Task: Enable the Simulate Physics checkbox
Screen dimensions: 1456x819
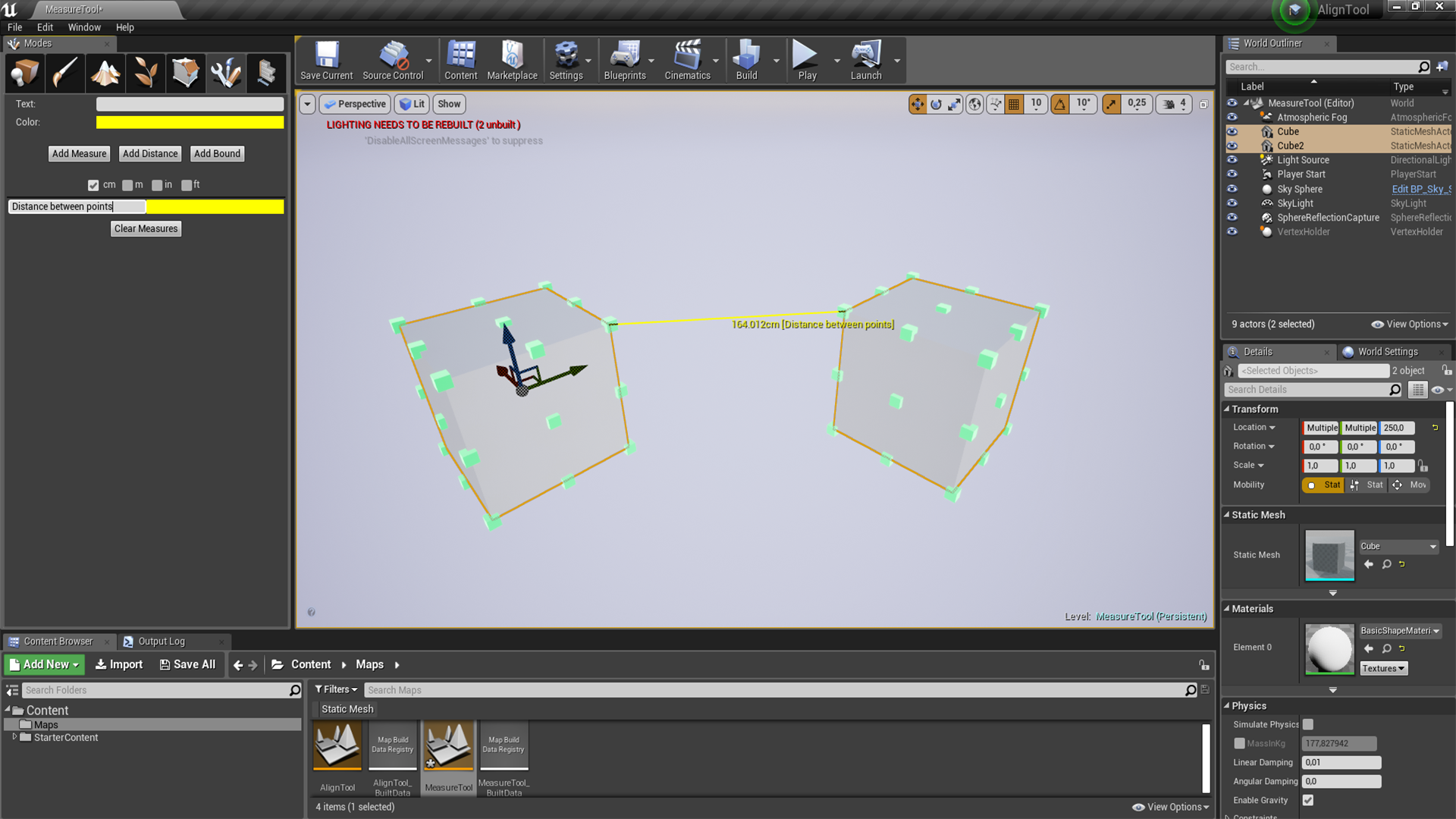Action: (x=1307, y=724)
